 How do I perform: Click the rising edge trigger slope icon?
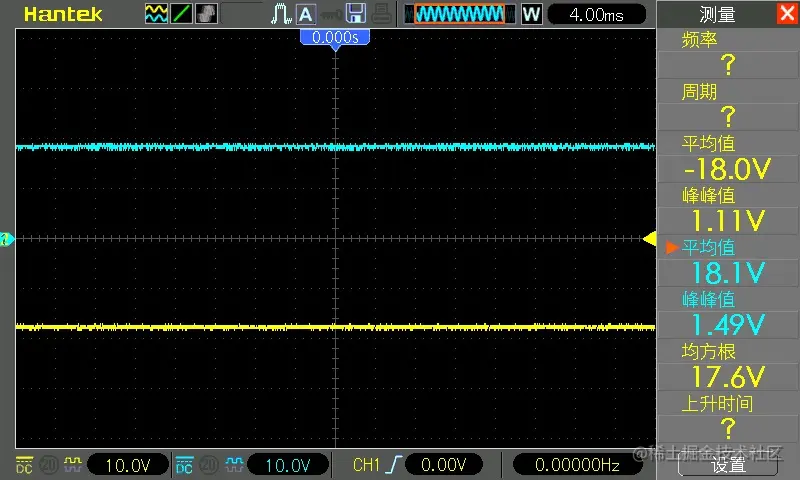393,465
